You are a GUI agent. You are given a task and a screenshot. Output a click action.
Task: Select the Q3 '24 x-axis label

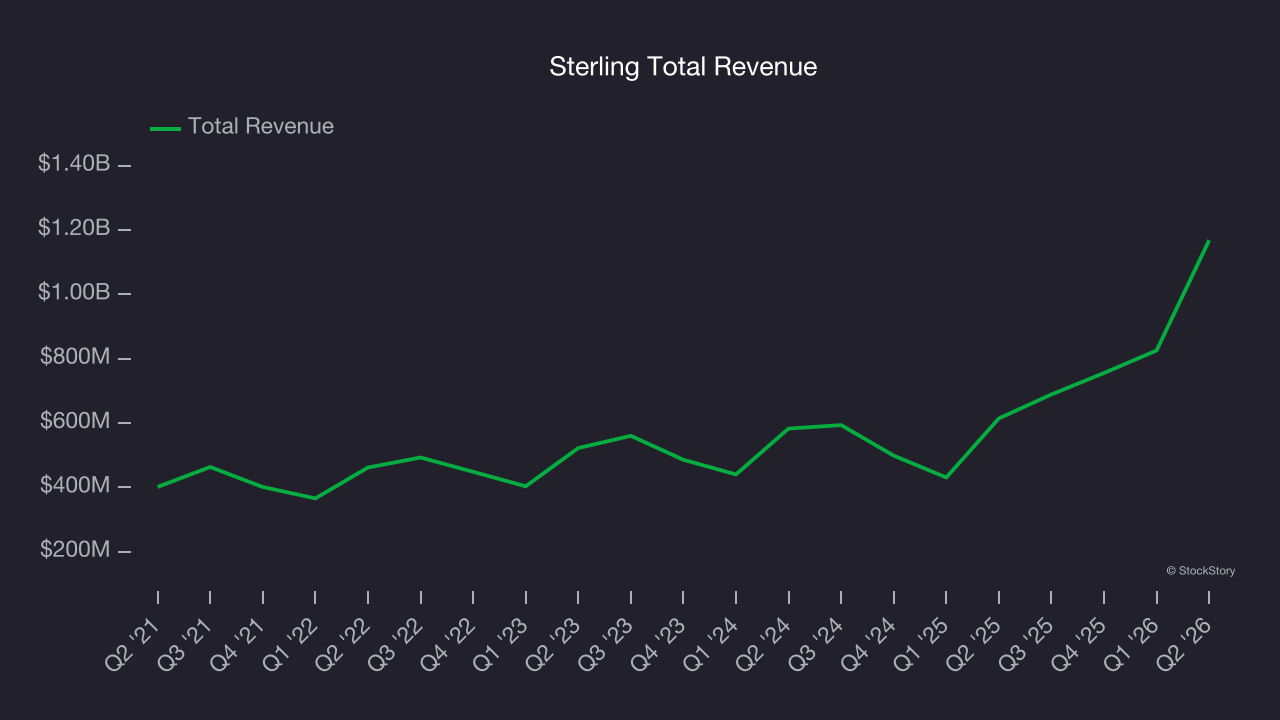817,643
